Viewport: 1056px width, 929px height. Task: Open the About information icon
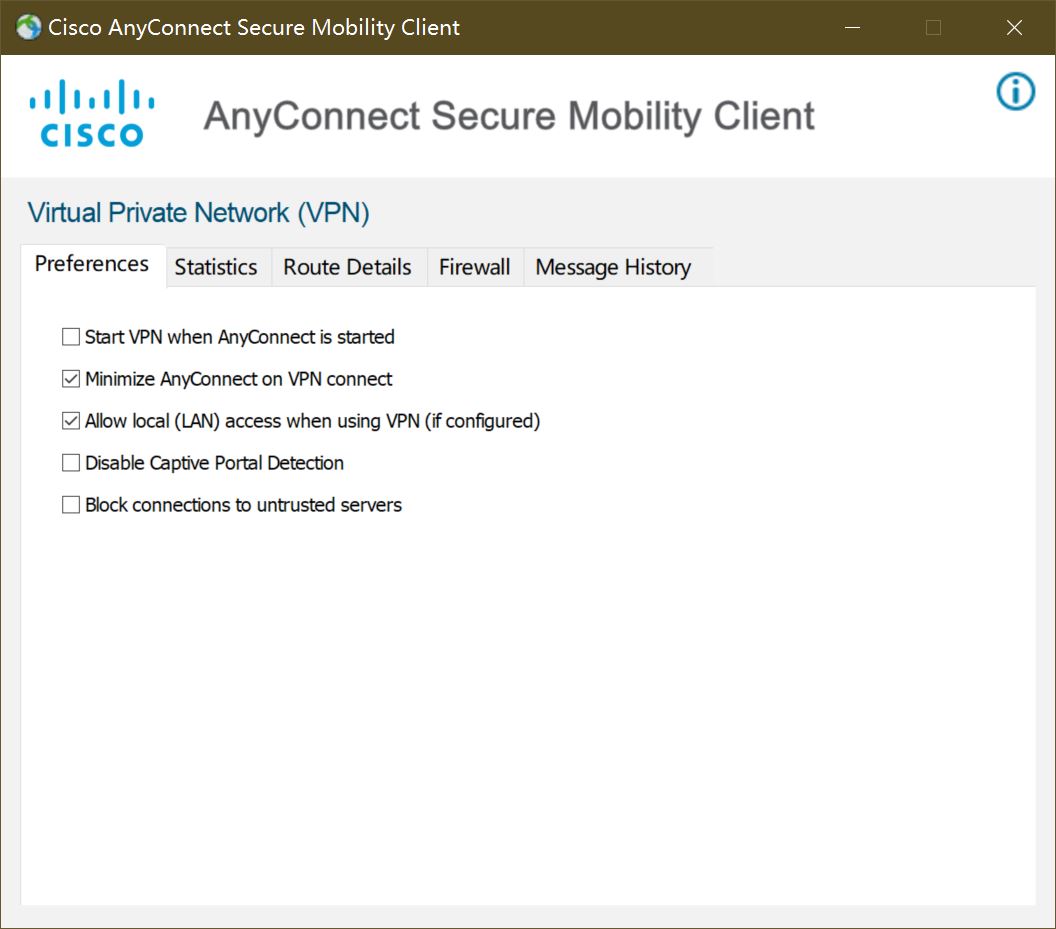pyautogui.click(x=1015, y=91)
